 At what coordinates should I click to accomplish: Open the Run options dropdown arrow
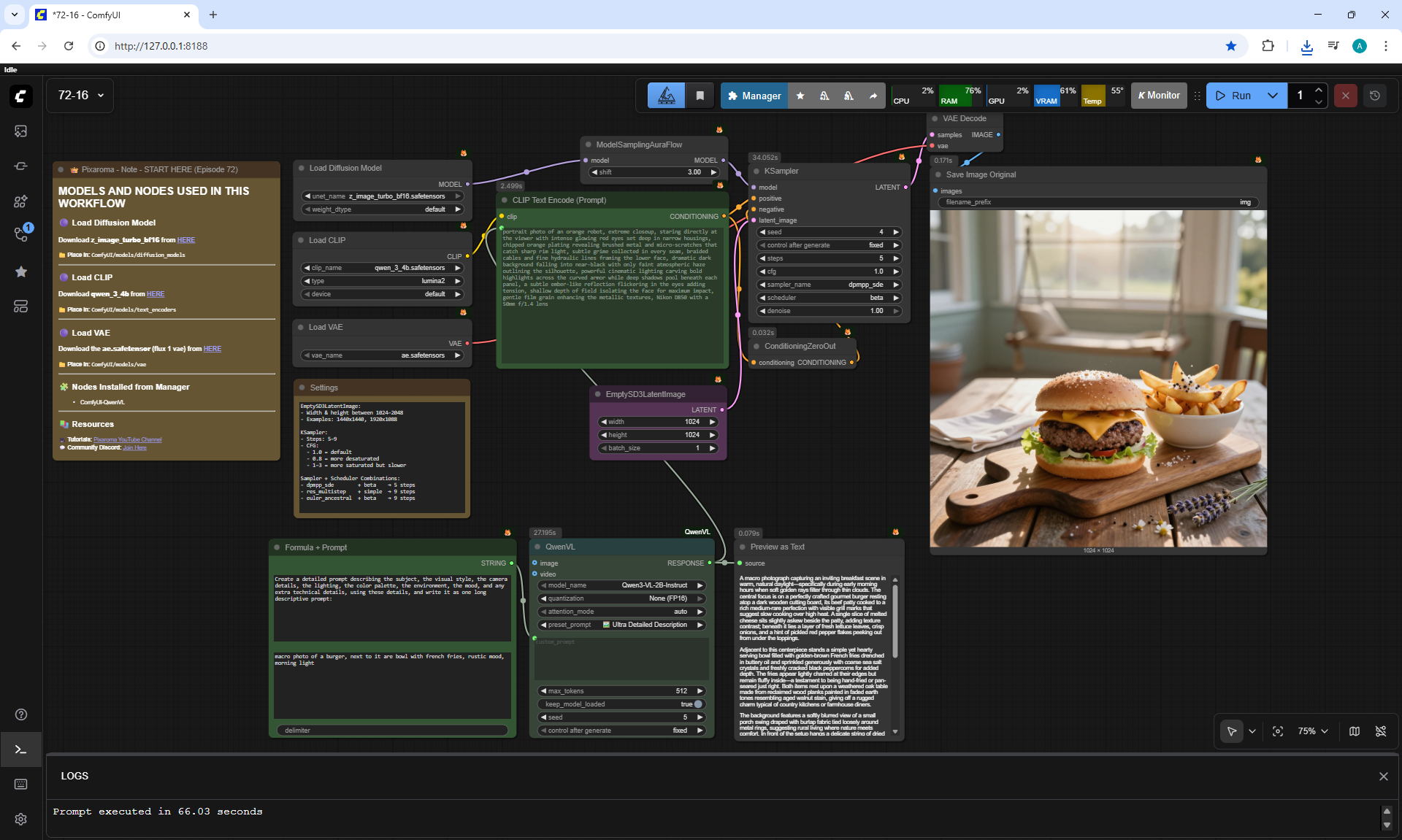1273,96
